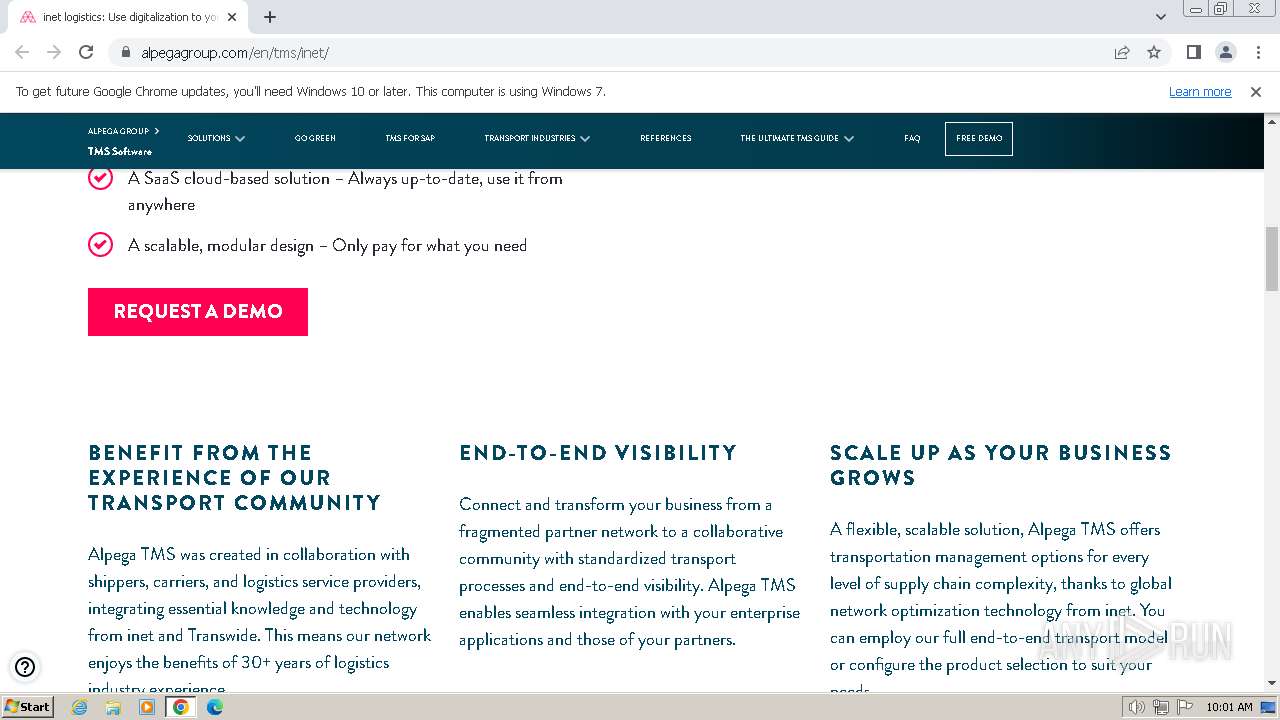This screenshot has height=720, width=1280.
Task: Expand The Ultimate TMS Guide dropdown
Action: coord(797,138)
